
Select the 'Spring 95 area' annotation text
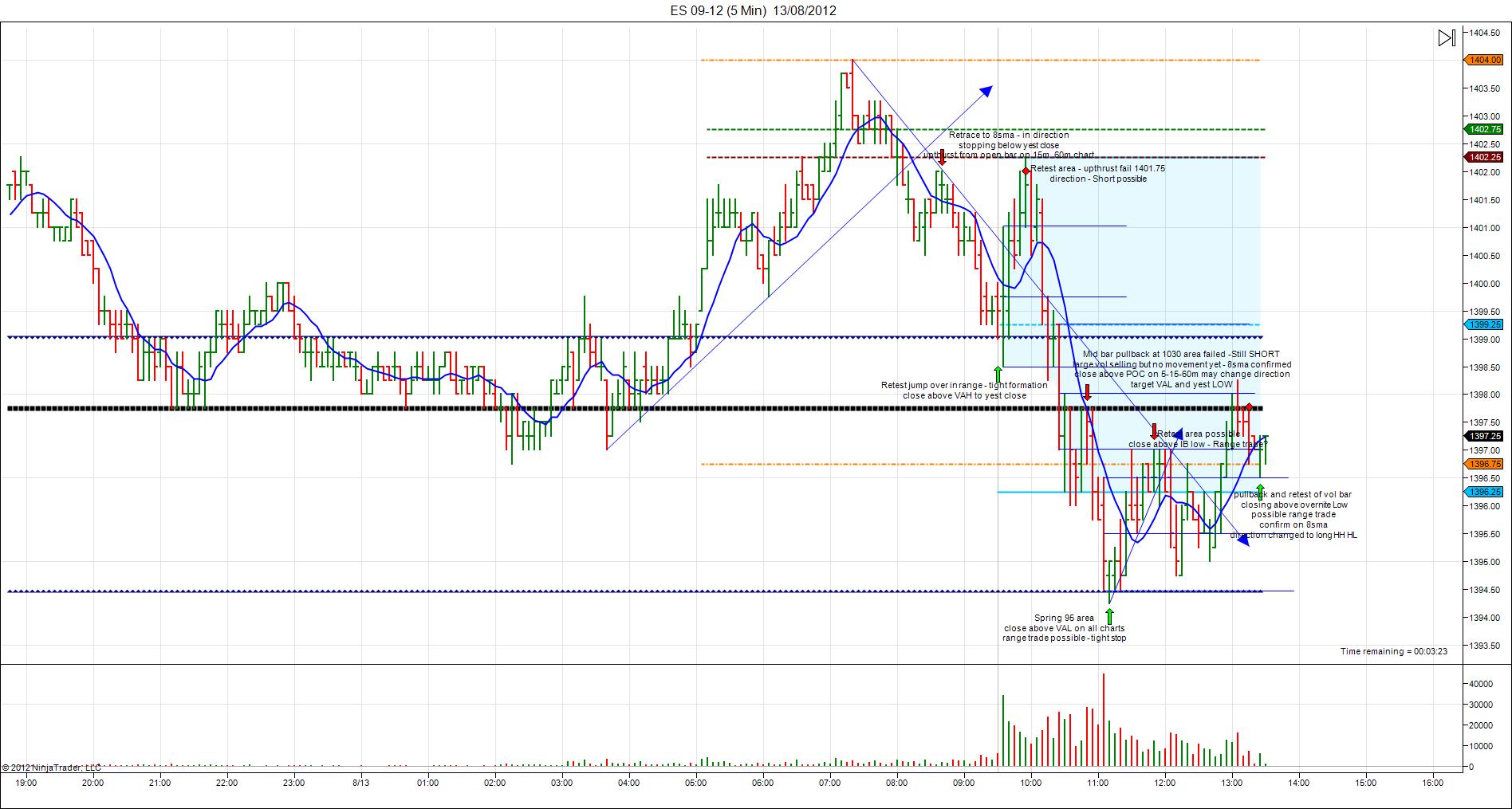click(x=1064, y=618)
